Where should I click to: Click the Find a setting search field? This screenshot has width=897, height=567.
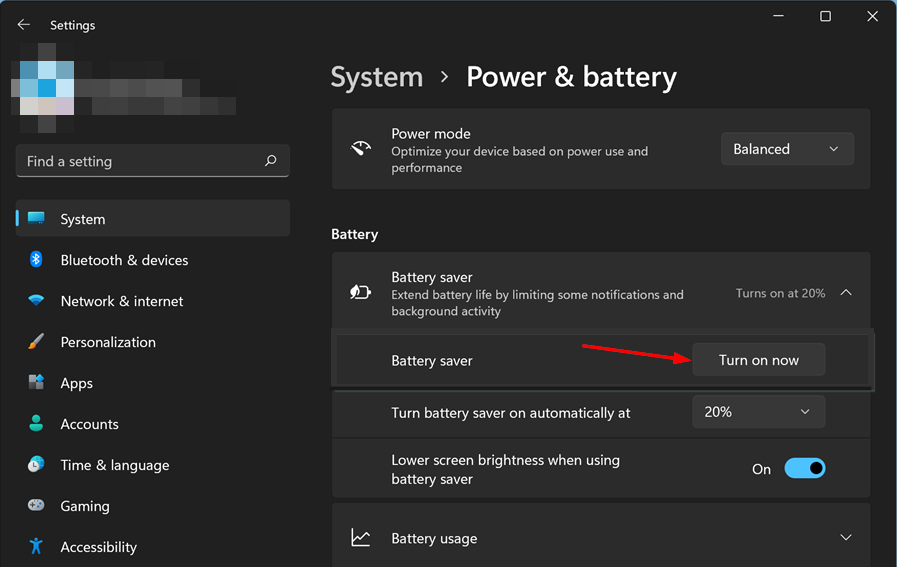(x=153, y=161)
